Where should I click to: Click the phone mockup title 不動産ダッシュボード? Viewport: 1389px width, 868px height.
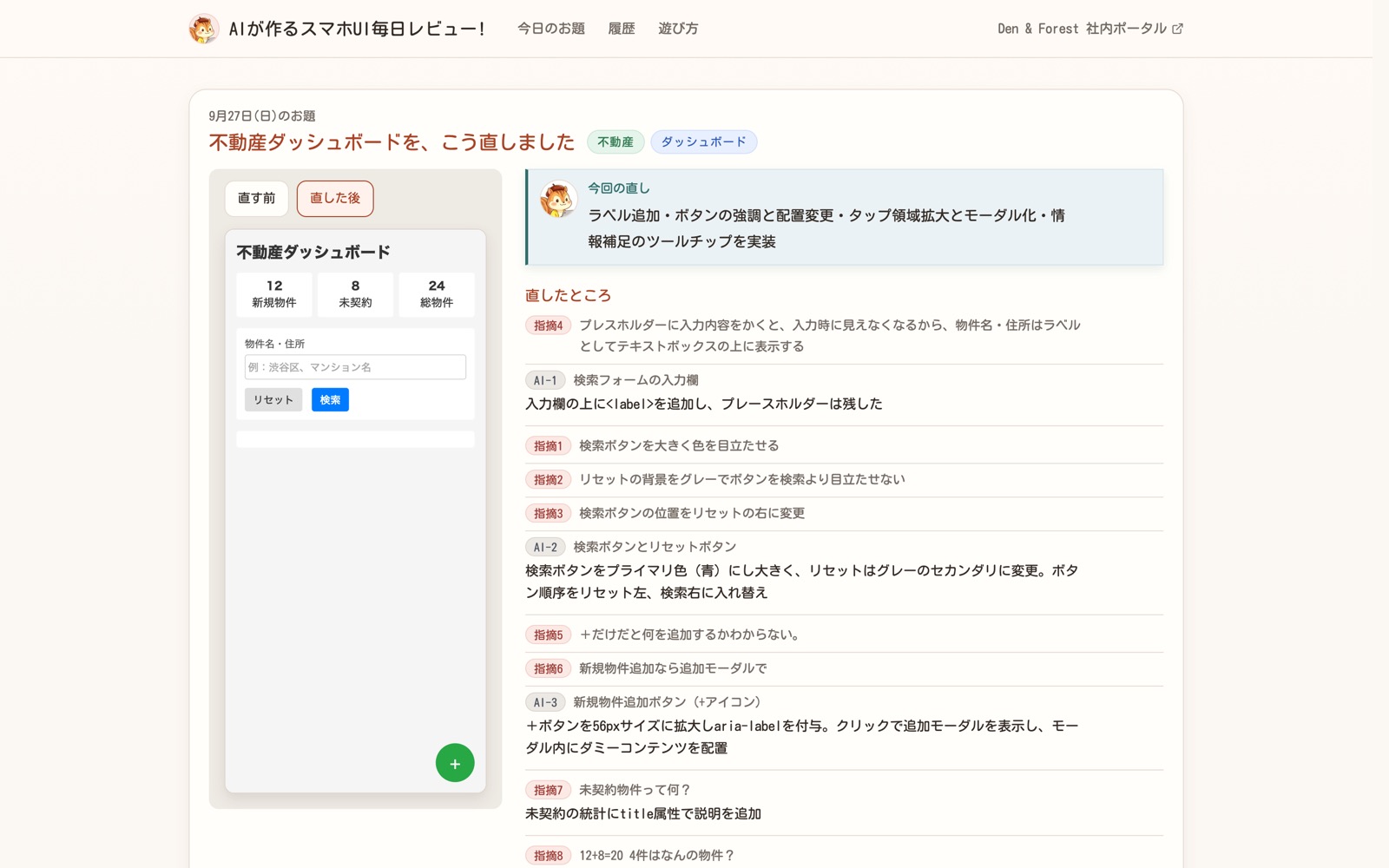(x=313, y=253)
